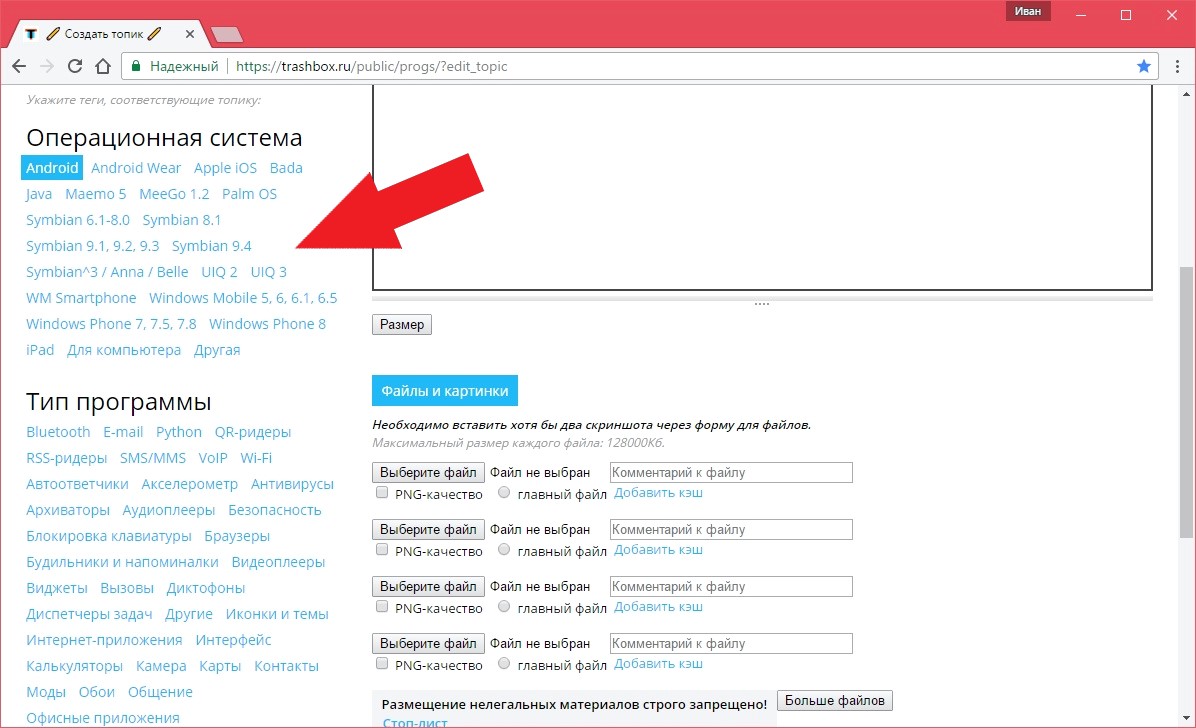Click the second Выберите файл button

[428, 530]
